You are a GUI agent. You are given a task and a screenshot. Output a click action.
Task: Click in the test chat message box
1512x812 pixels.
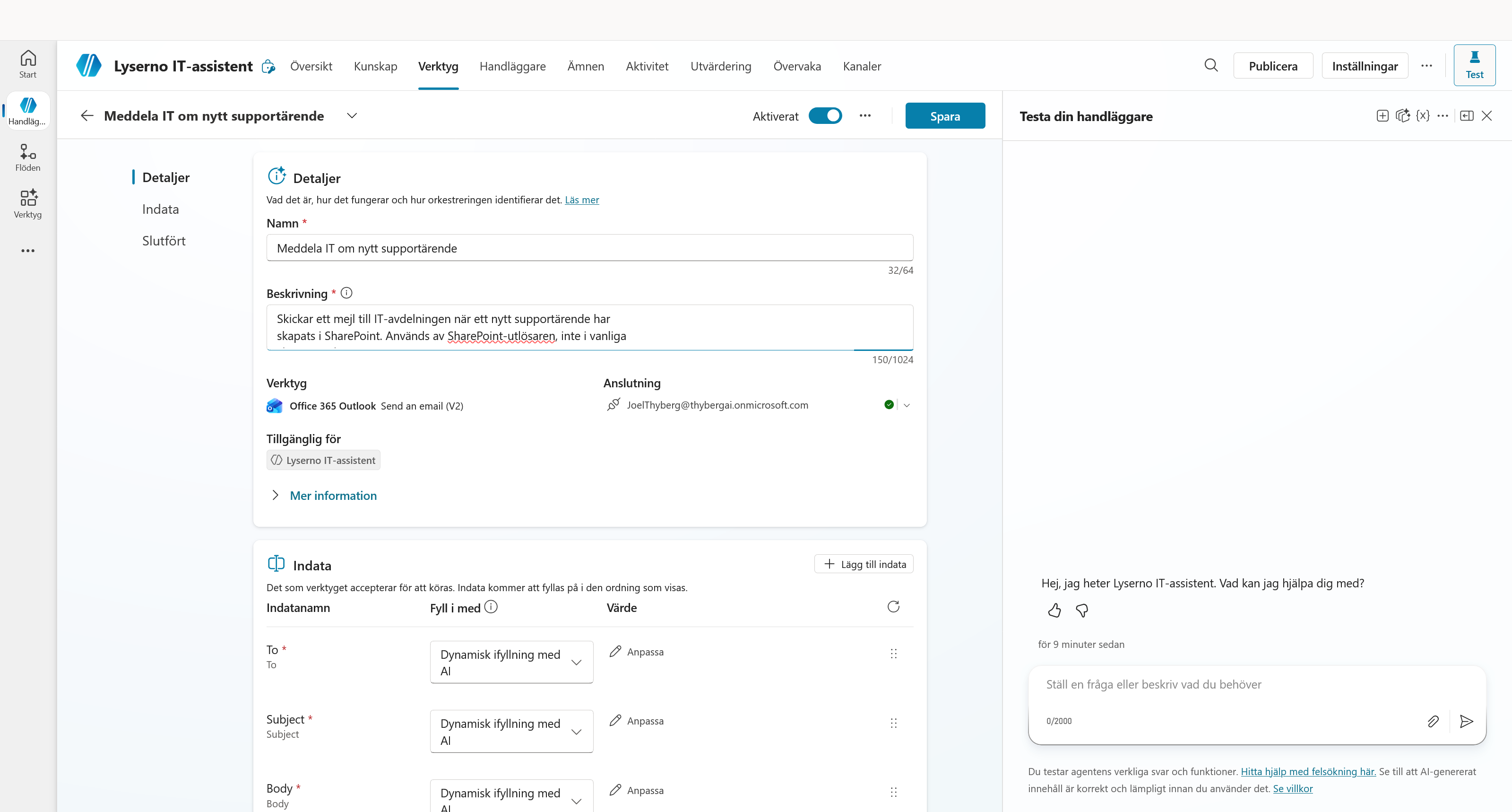pyautogui.click(x=1257, y=685)
